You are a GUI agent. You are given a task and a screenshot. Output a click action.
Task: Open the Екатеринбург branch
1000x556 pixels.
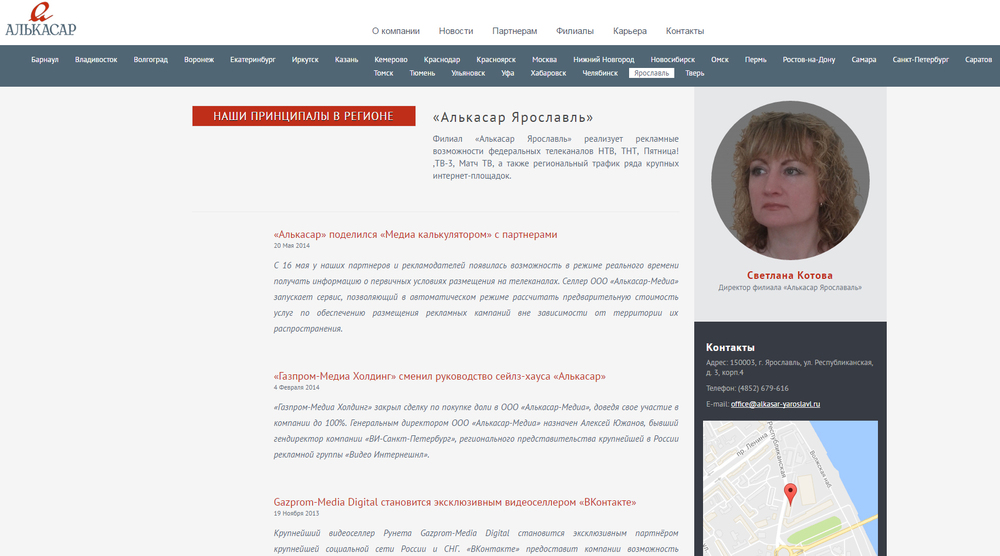point(253,59)
